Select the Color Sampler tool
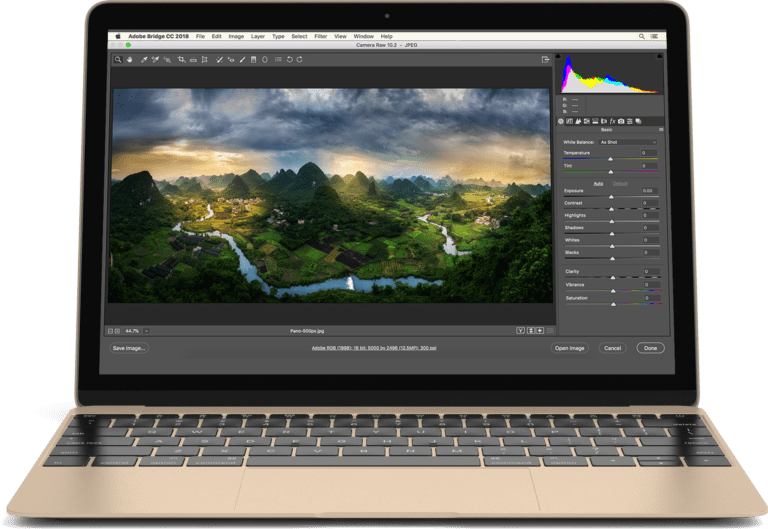Viewport: 768px width, 529px height. (x=155, y=59)
